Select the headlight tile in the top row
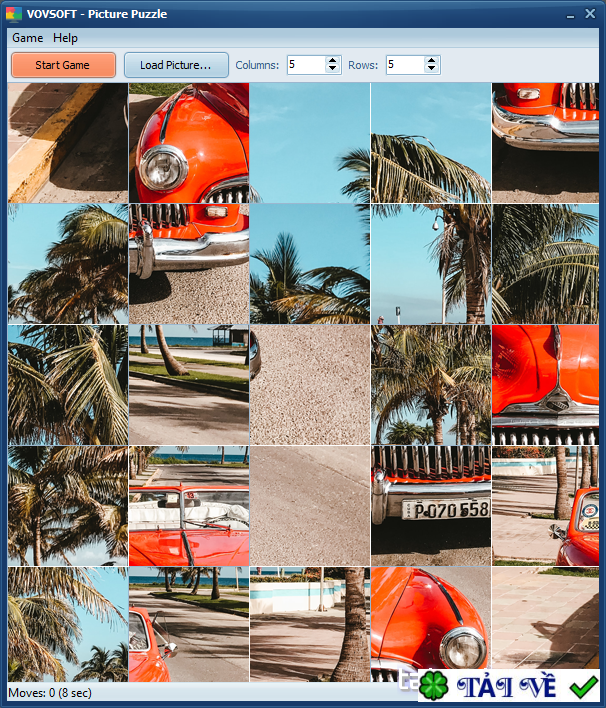Viewport: 606px width, 708px height. click(189, 143)
